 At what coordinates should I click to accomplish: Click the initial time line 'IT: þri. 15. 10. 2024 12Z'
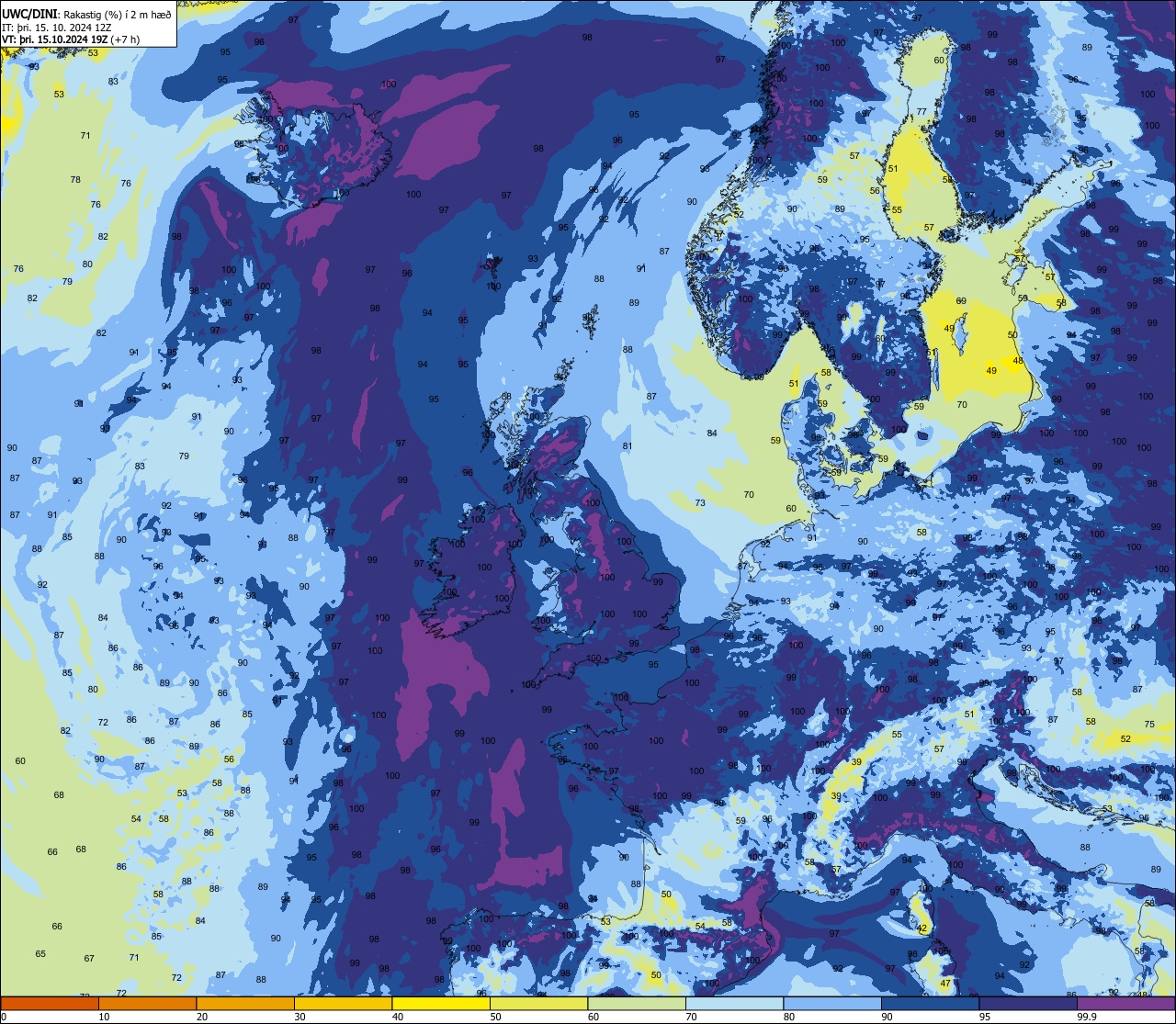click(57, 27)
